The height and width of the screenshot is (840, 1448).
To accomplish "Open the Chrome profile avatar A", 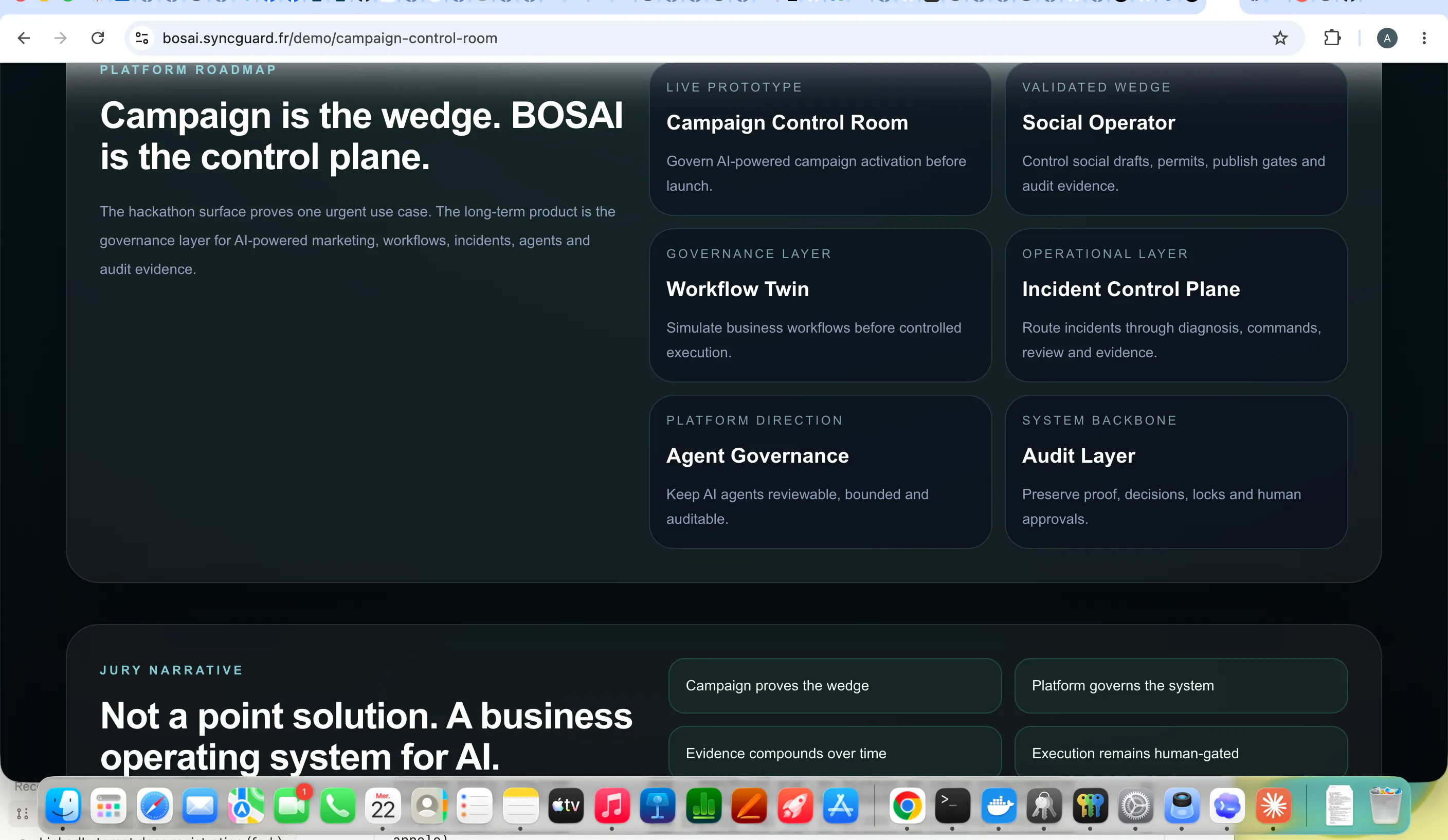I will coord(1387,39).
